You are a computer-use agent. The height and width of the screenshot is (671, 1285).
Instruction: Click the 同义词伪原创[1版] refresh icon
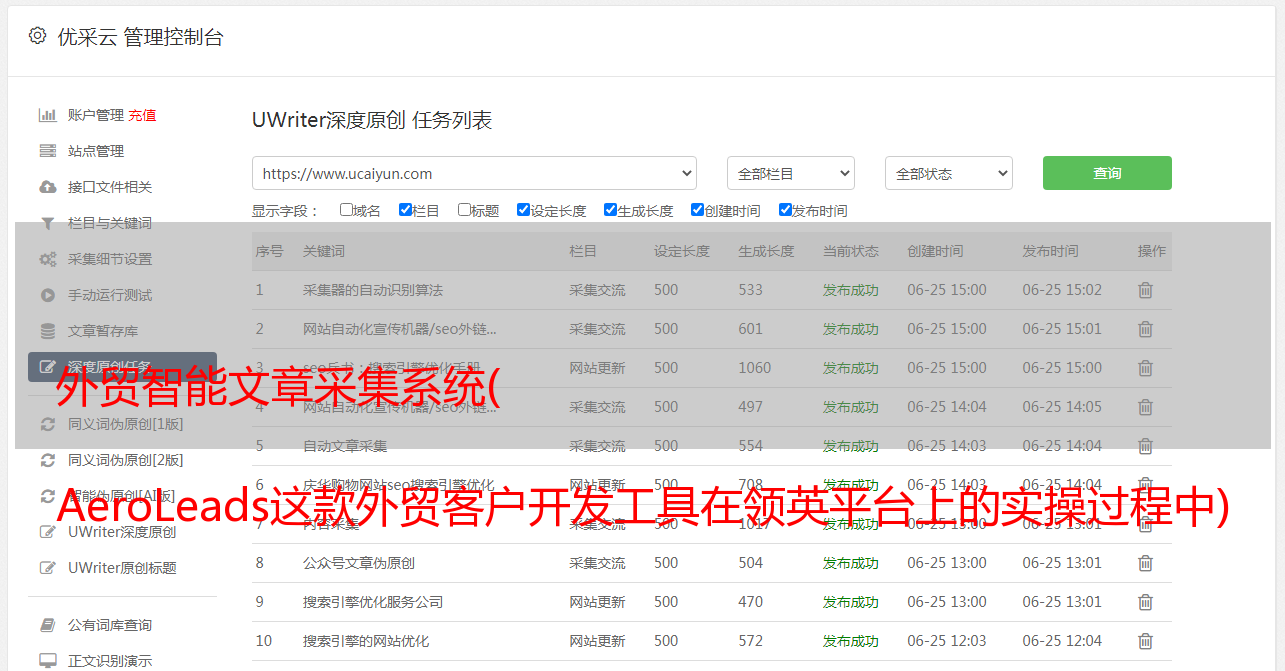(x=47, y=424)
